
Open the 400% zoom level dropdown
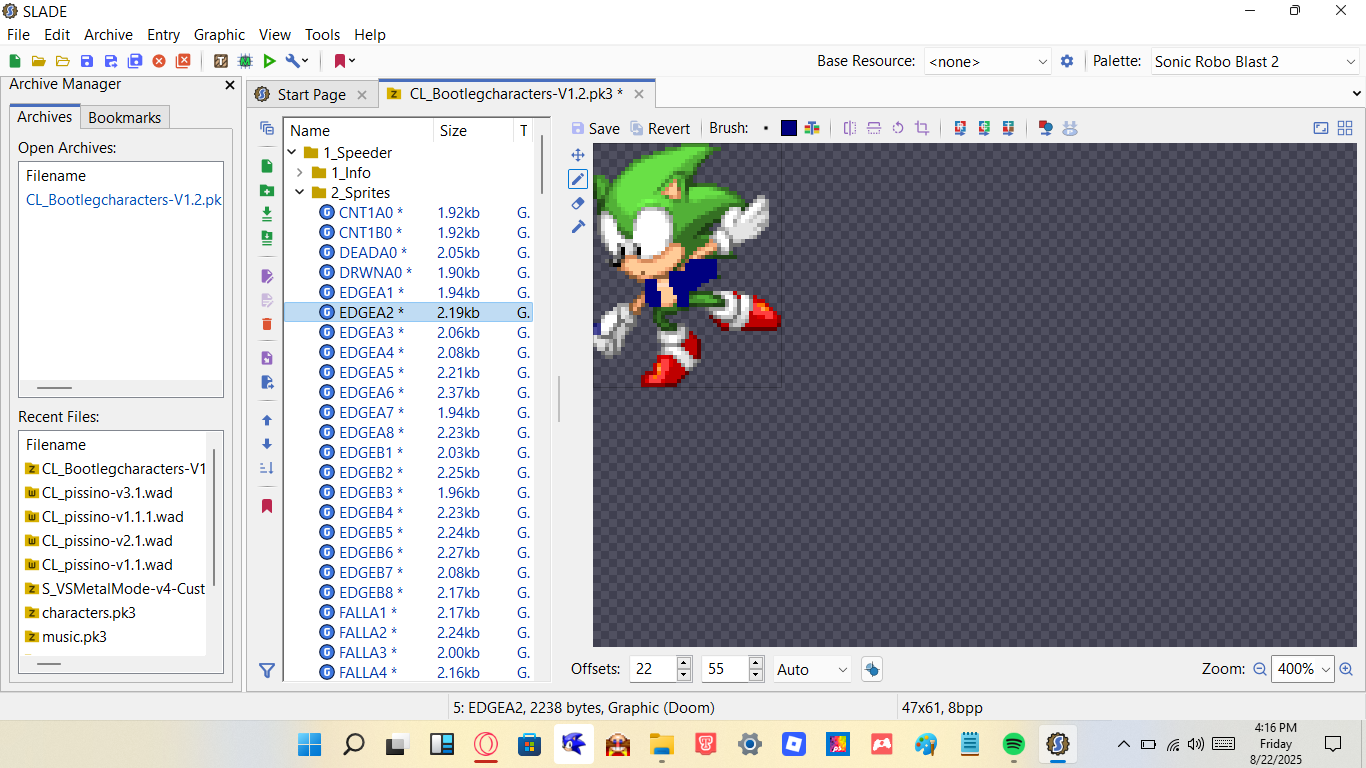(x=1303, y=669)
